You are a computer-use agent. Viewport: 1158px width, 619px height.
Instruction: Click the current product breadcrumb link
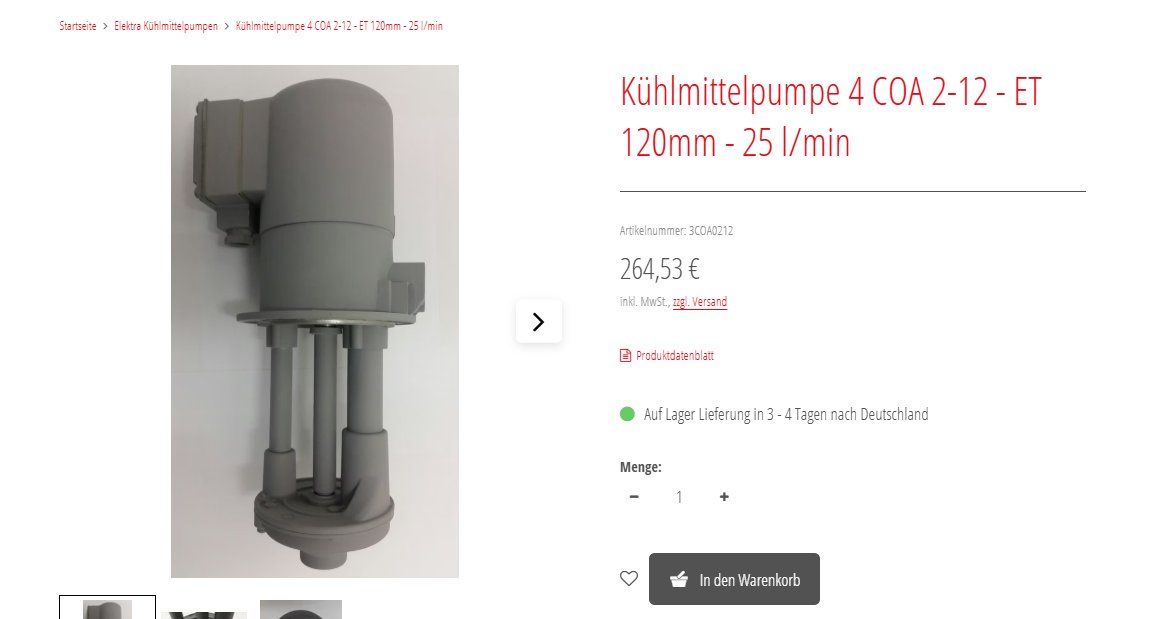pyautogui.click(x=339, y=26)
